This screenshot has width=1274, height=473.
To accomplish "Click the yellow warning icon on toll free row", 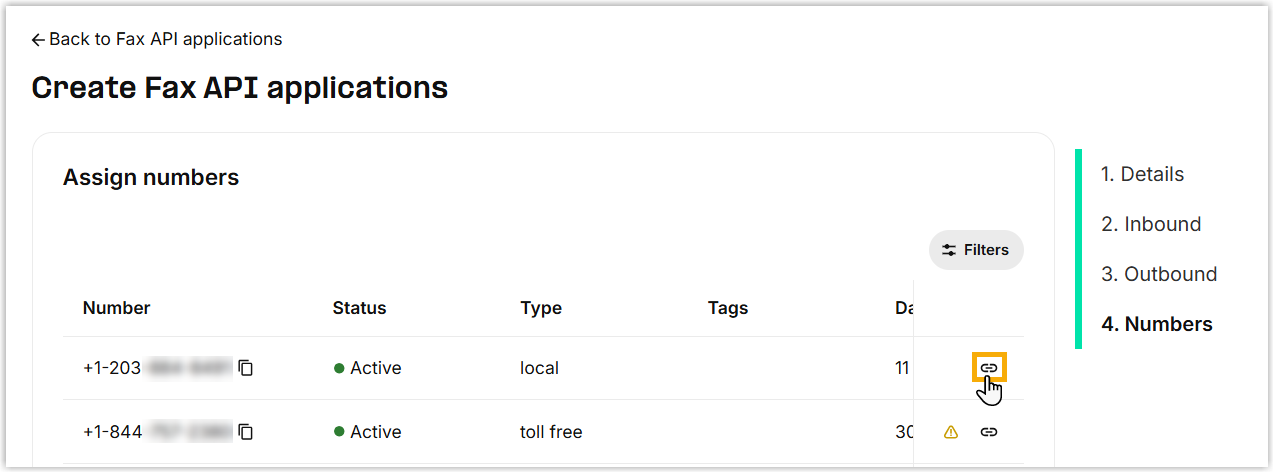I will pos(951,432).
